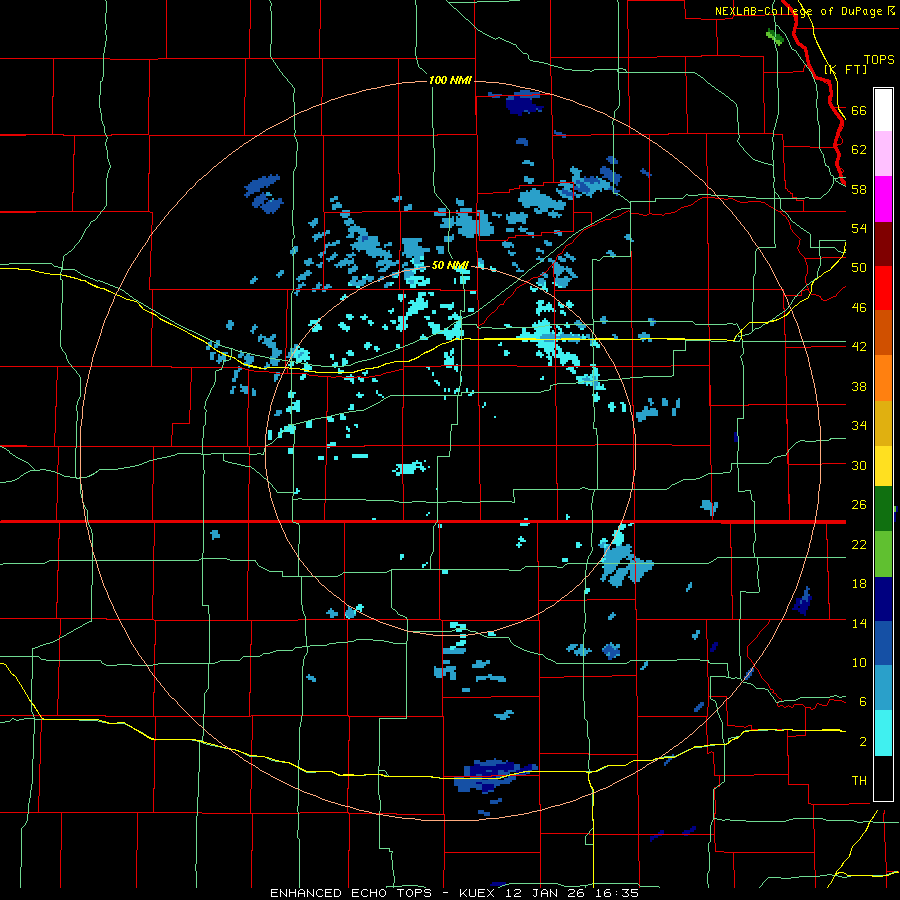Click the legend value "42"
Screen dimensions: 900x900
[859, 347]
